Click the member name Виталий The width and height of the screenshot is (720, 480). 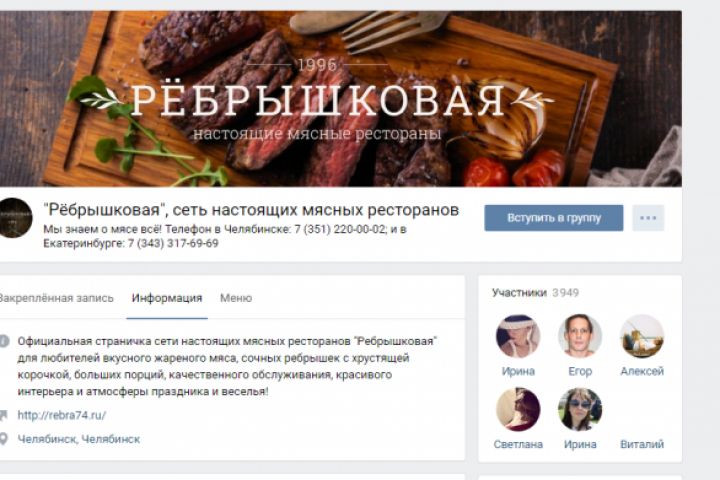point(642,444)
